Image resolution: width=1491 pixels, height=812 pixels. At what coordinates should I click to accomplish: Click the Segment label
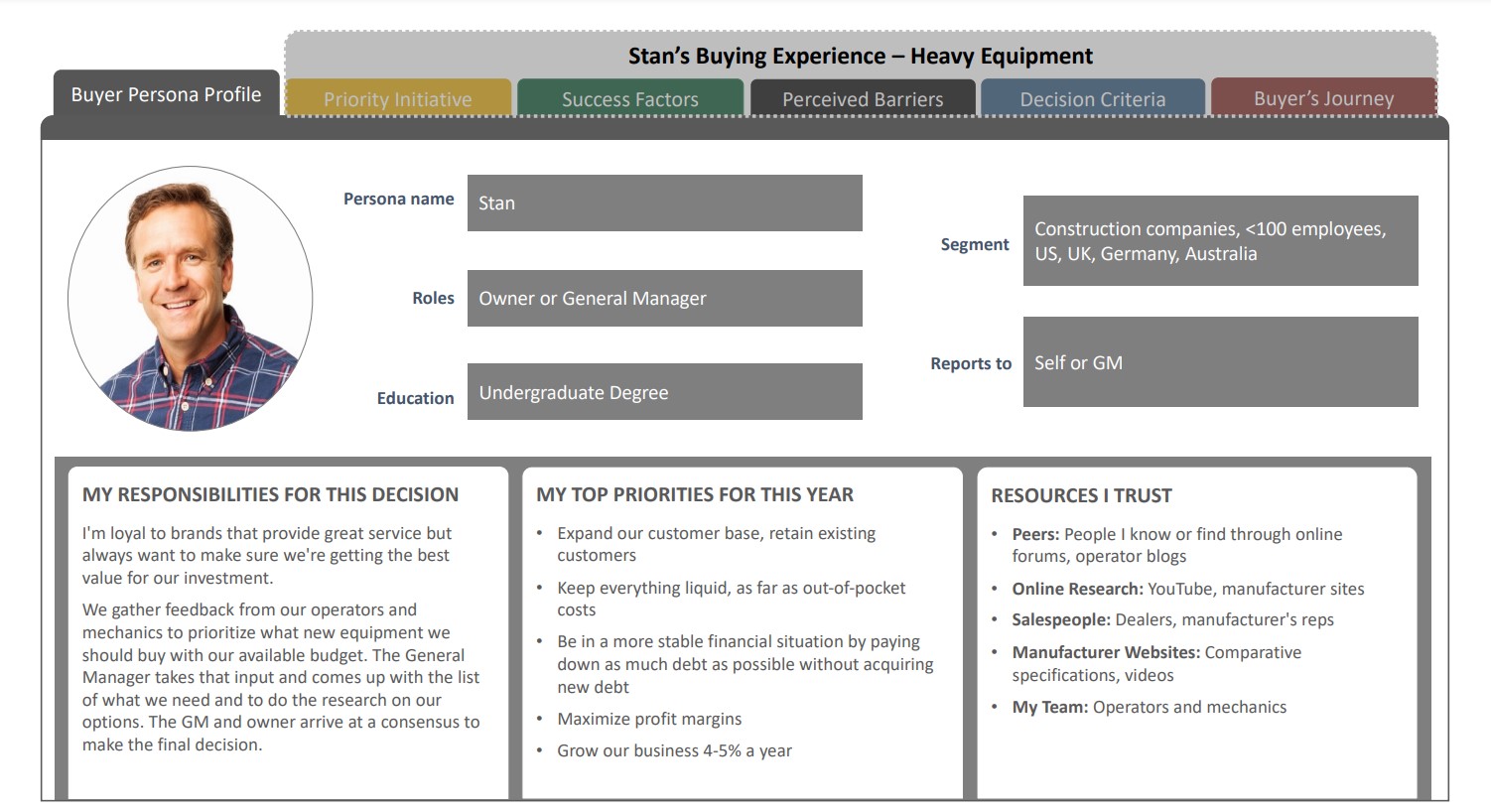[975, 244]
